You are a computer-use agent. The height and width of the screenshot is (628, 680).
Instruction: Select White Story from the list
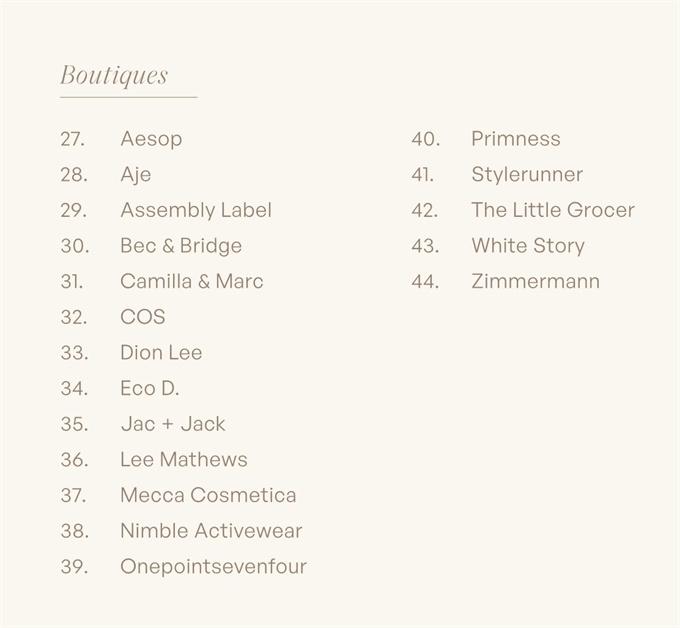click(x=528, y=246)
